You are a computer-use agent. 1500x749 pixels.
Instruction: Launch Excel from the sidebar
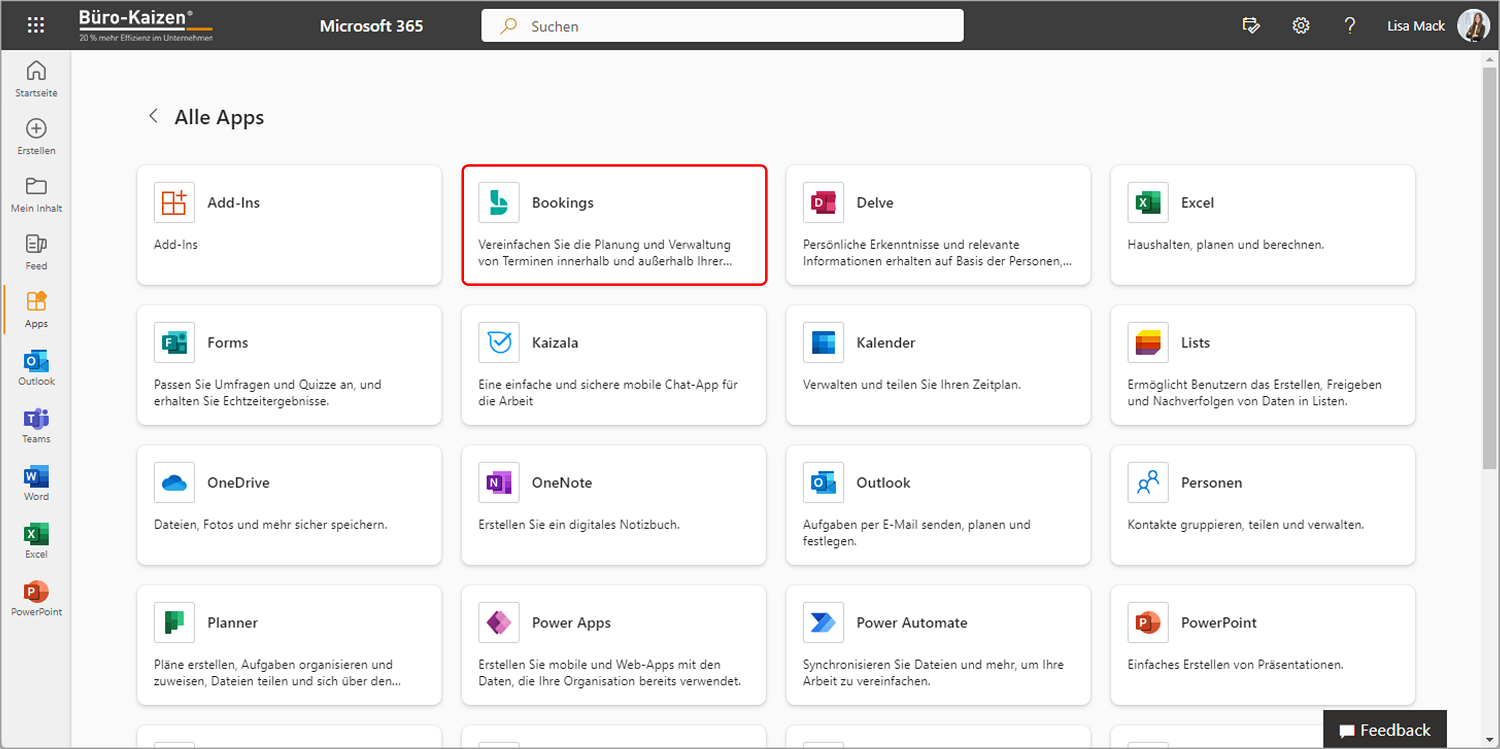[36, 541]
